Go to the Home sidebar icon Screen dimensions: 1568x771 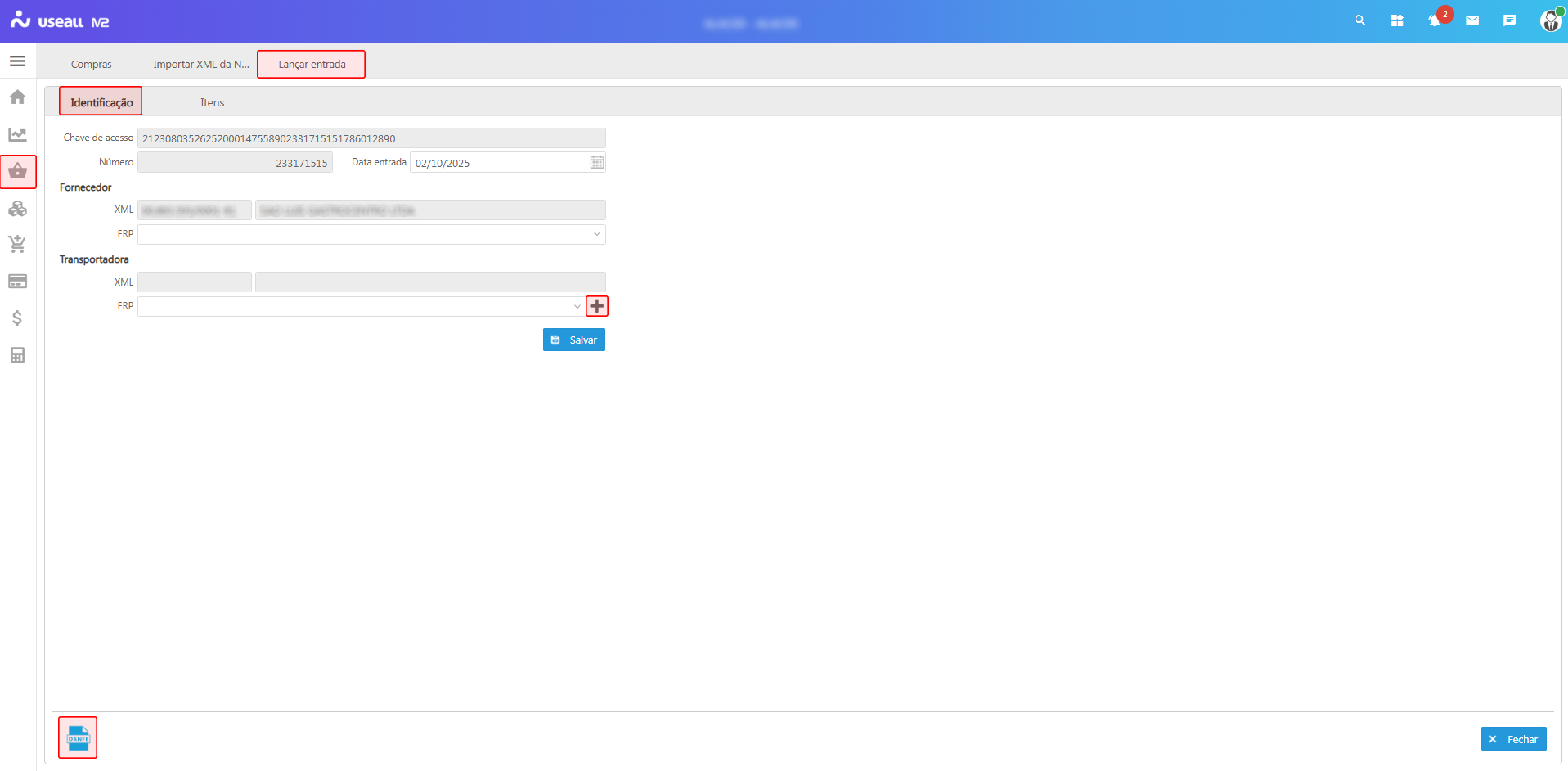17,97
